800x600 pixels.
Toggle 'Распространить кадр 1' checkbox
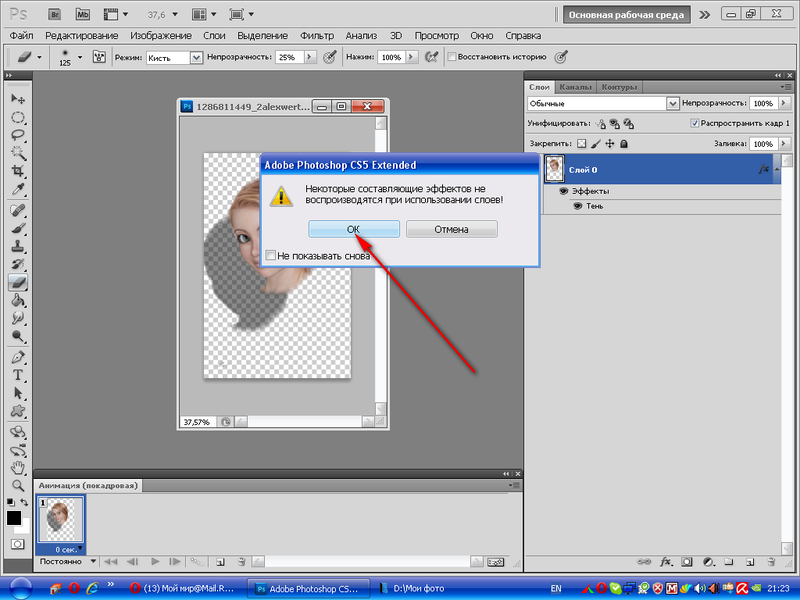pyautogui.click(x=694, y=123)
